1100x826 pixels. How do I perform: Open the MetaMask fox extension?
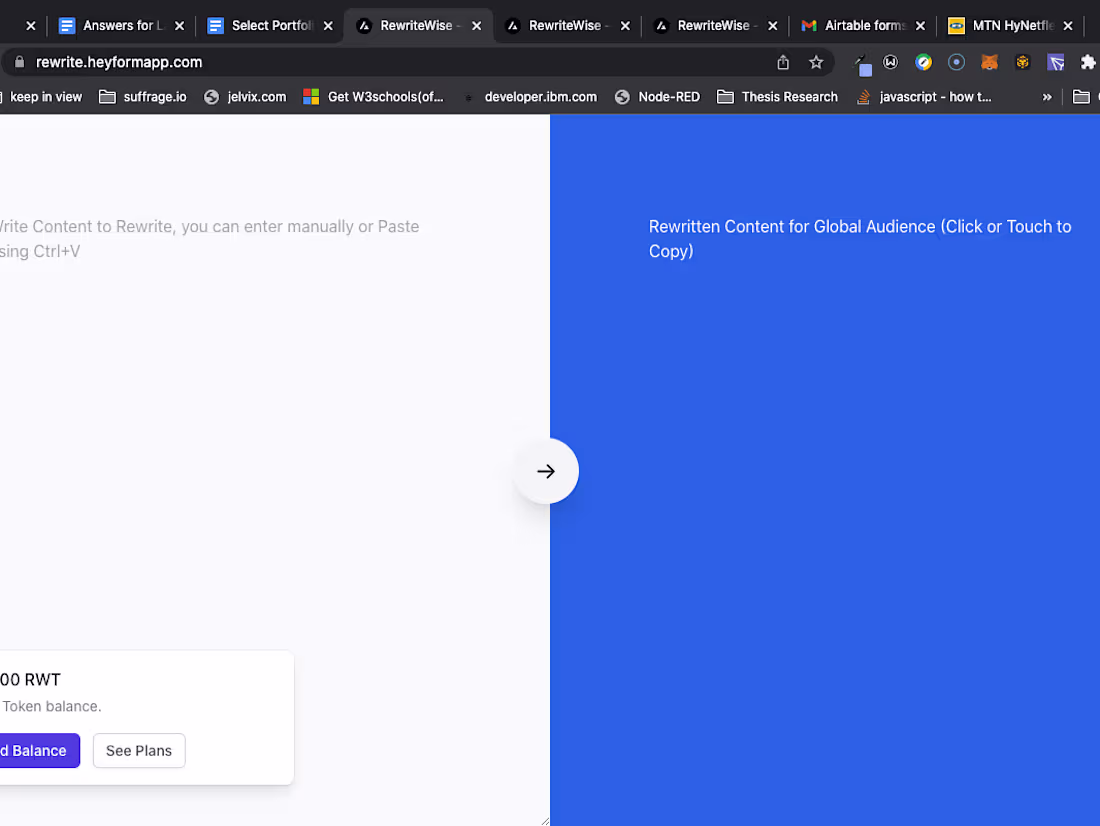[989, 62]
